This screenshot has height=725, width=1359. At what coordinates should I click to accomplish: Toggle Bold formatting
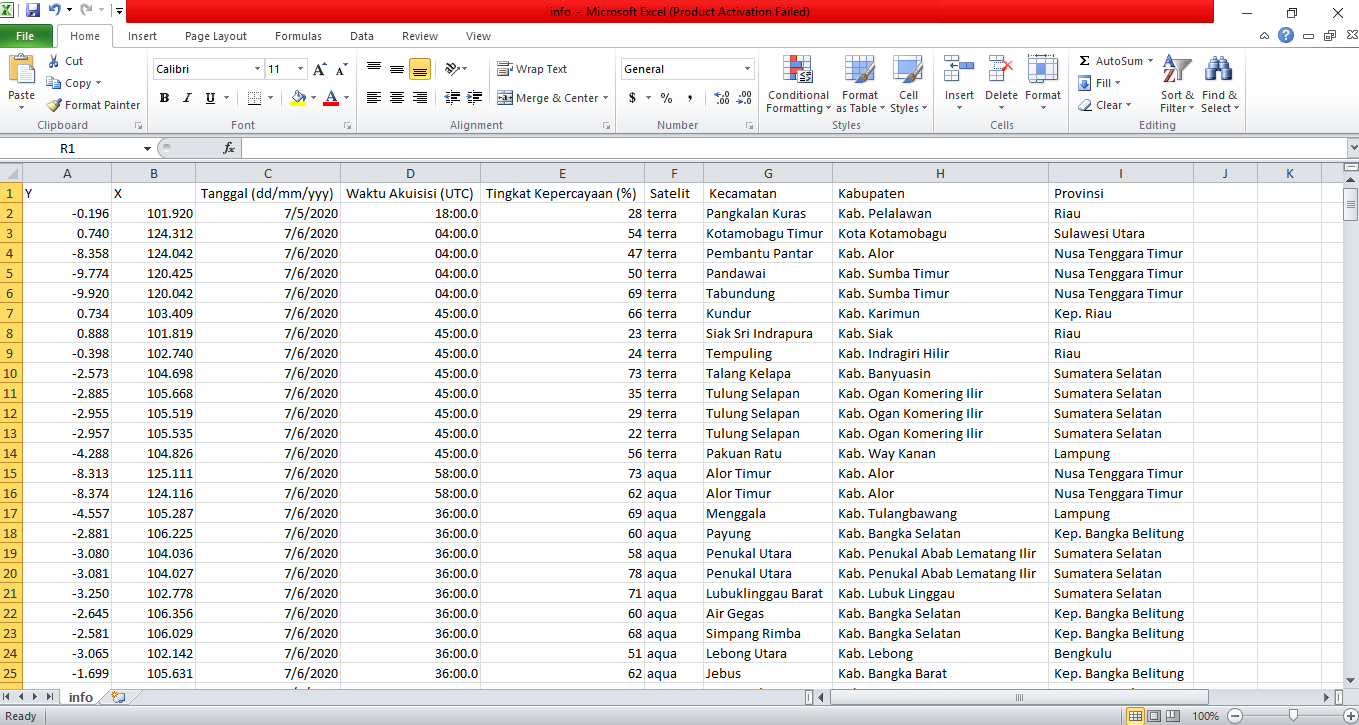164,98
